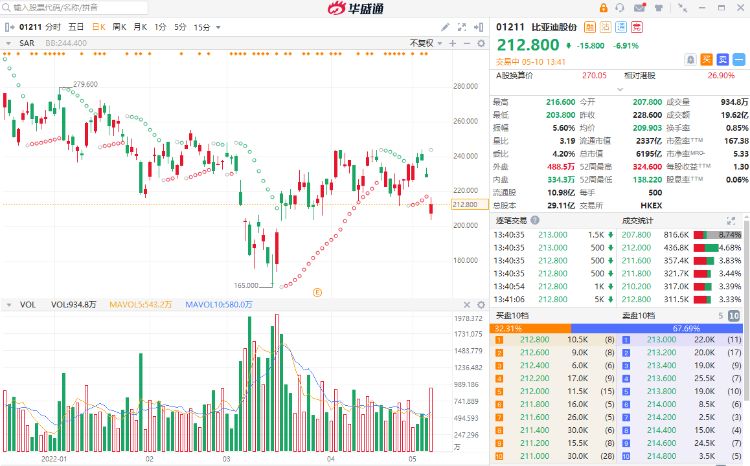This screenshot has width=750, height=466.
Task: Expand the VOL indicator selector arrow
Action: click(8, 305)
